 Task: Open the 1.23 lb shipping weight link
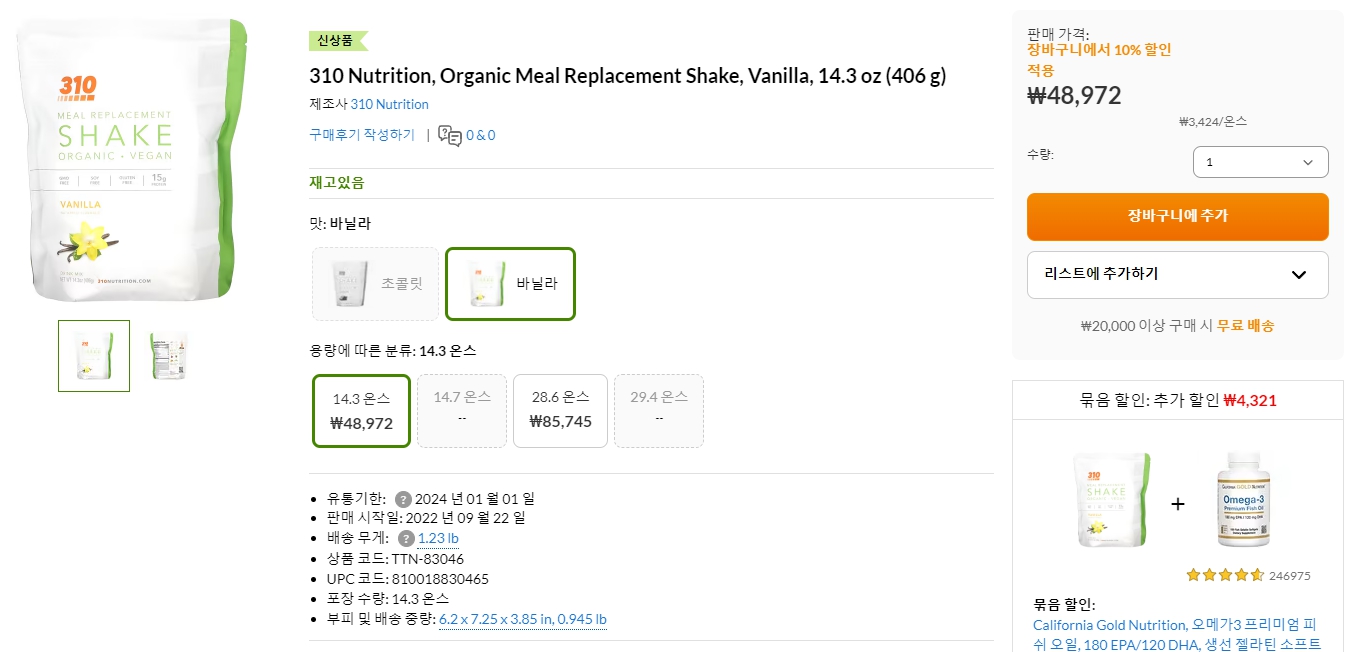tap(438, 537)
